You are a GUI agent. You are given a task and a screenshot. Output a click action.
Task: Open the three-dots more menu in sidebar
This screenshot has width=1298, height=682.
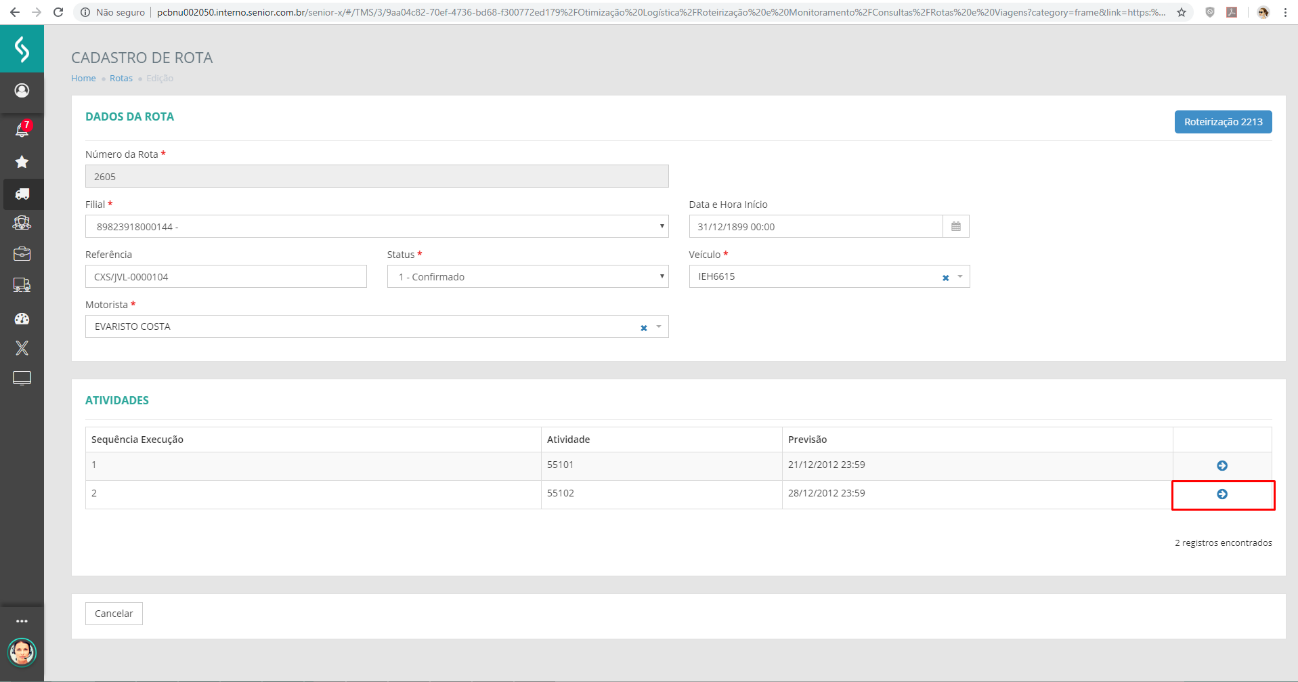pos(21,621)
